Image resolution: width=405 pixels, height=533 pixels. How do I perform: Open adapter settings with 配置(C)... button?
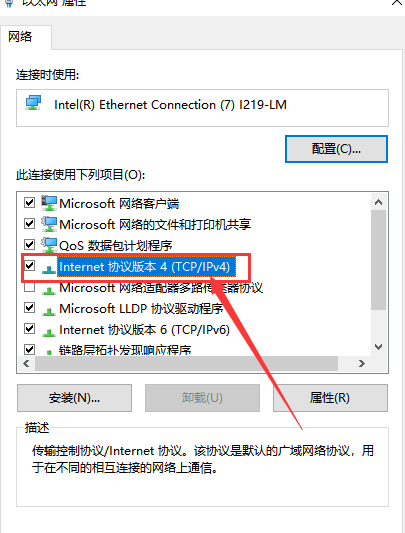coord(336,149)
